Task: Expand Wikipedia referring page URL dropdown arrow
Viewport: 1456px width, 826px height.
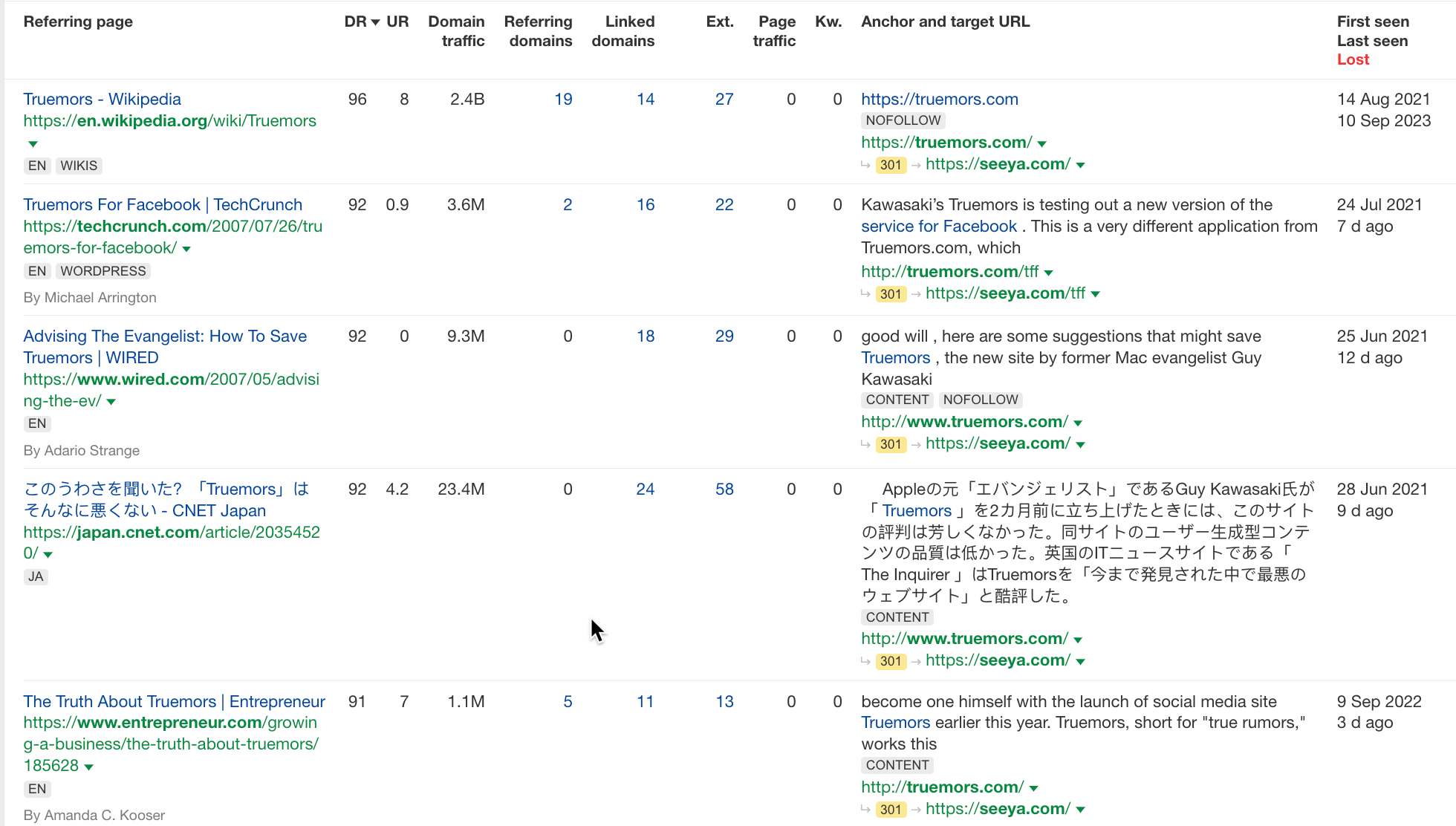Action: (33, 143)
